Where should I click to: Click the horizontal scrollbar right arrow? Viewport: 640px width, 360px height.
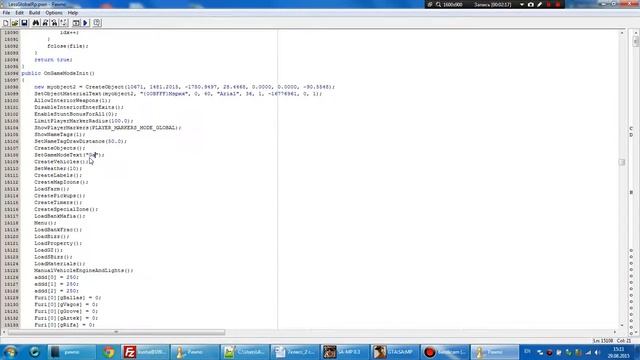tap(615, 332)
